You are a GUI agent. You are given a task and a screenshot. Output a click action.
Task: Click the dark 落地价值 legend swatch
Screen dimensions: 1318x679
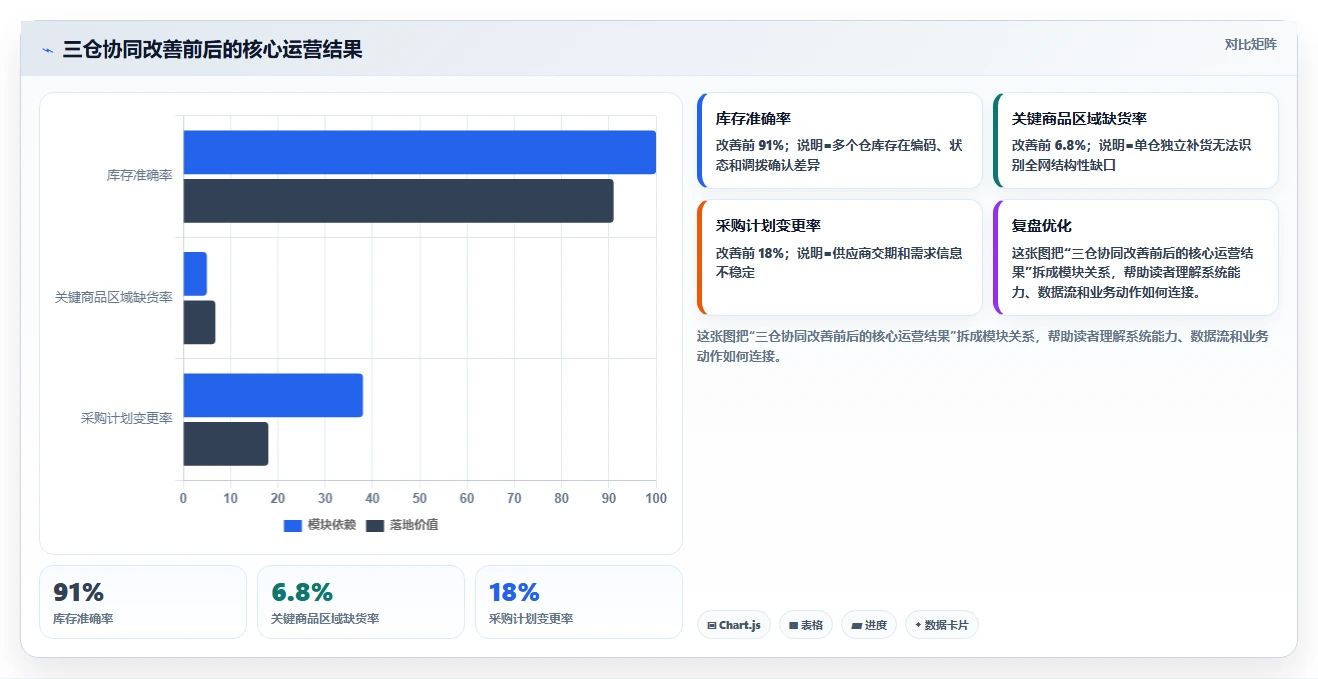(x=375, y=526)
